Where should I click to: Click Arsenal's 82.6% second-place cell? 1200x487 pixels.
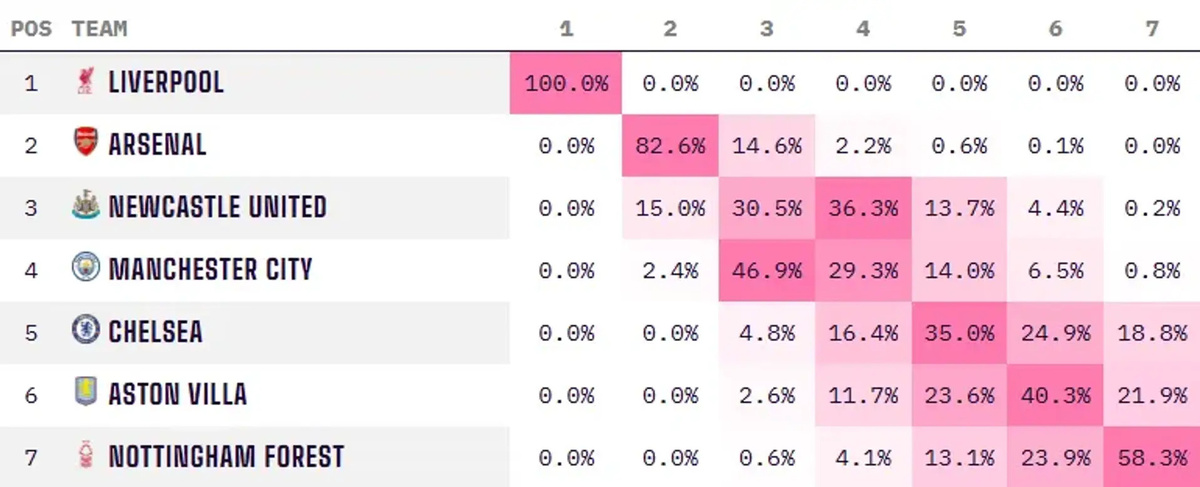coord(670,145)
